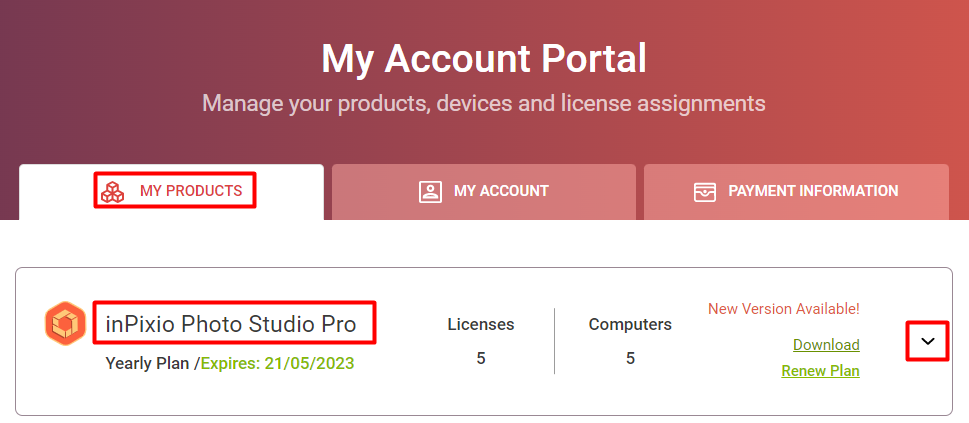Click the number 5 under Computers
The width and height of the screenshot is (969, 423).
(630, 358)
